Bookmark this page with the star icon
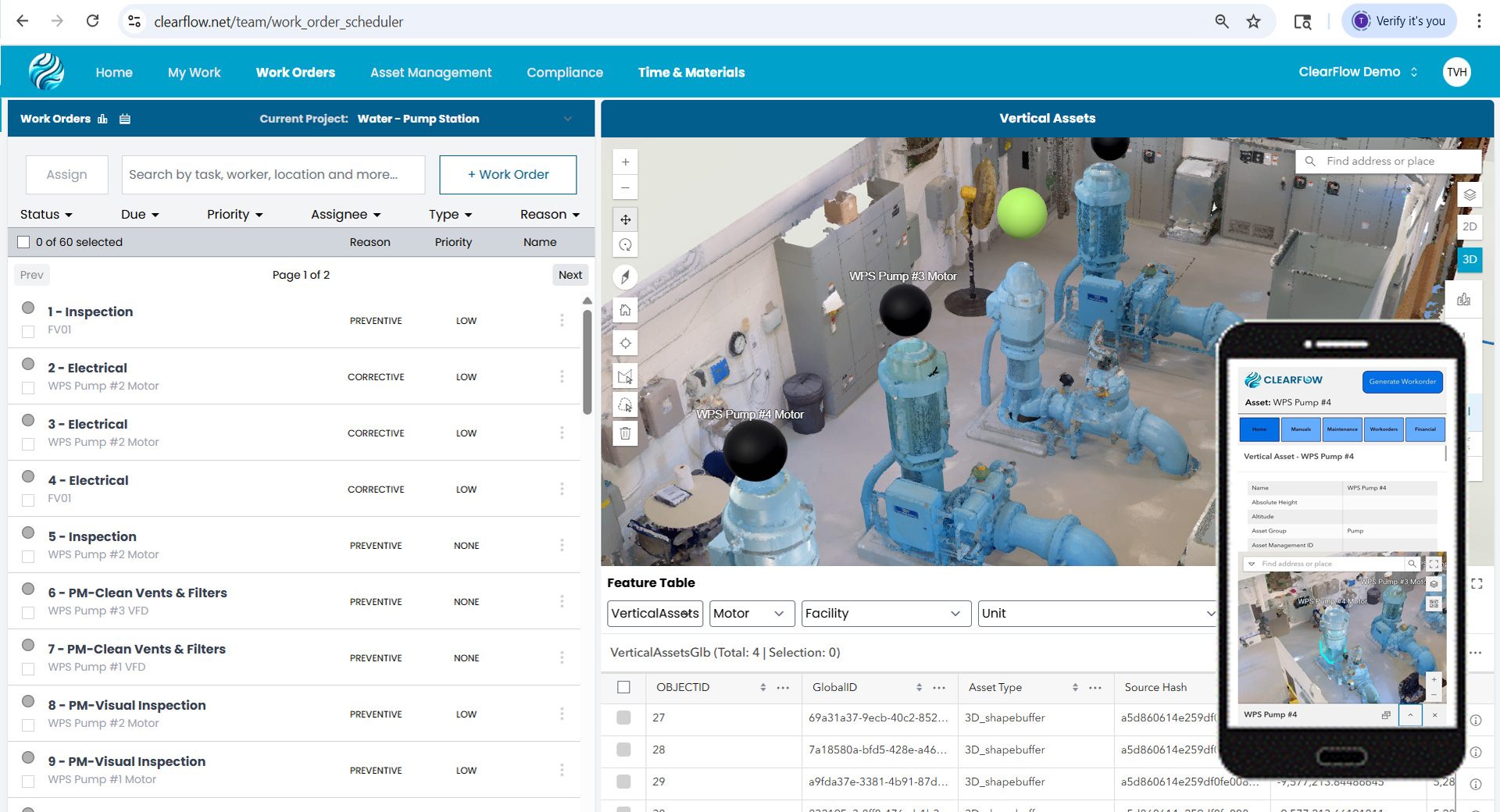Screen dimensions: 1500x812 click(x=1253, y=21)
